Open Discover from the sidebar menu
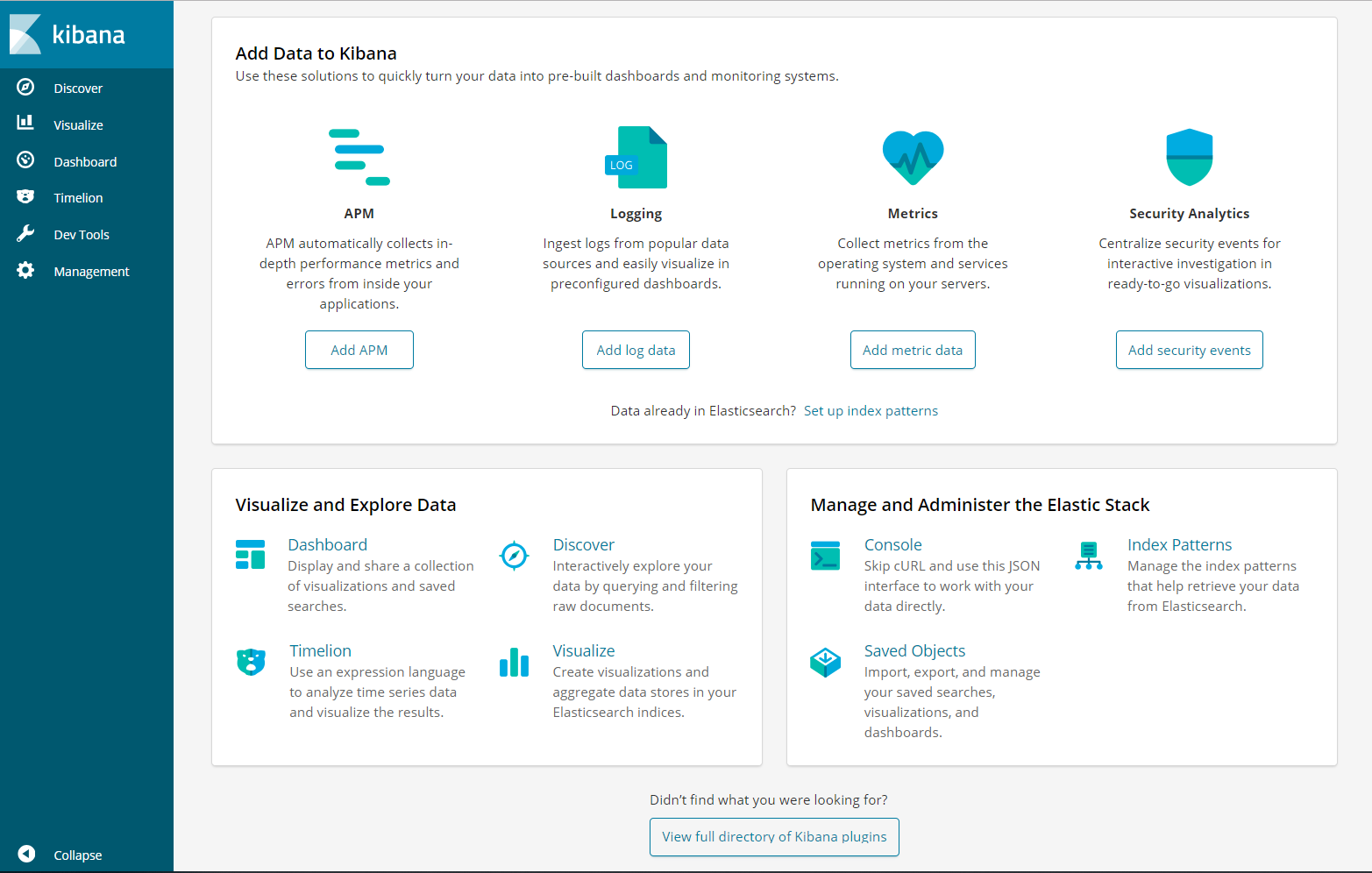This screenshot has height=873, width=1372. [78, 89]
